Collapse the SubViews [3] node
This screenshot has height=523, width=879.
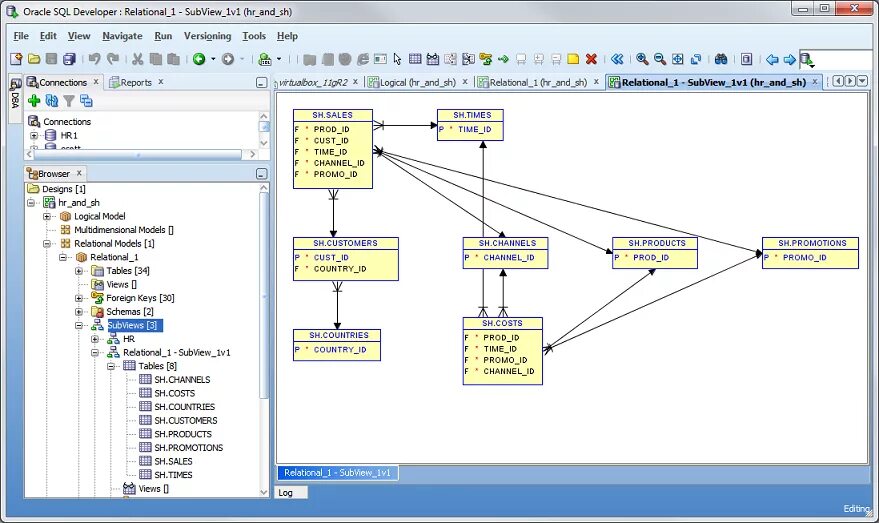point(79,325)
